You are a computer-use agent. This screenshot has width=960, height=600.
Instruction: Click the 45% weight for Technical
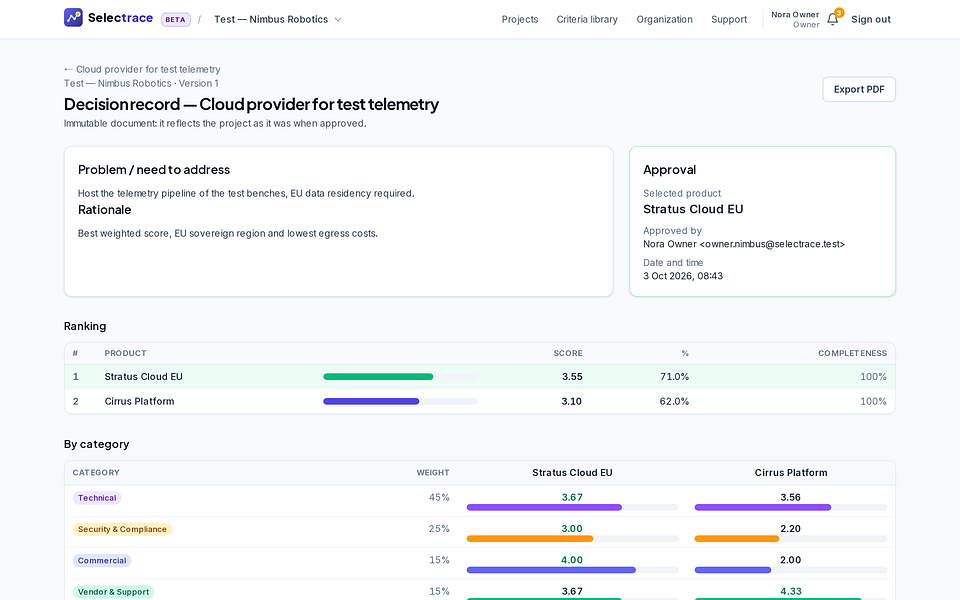pyautogui.click(x=439, y=498)
